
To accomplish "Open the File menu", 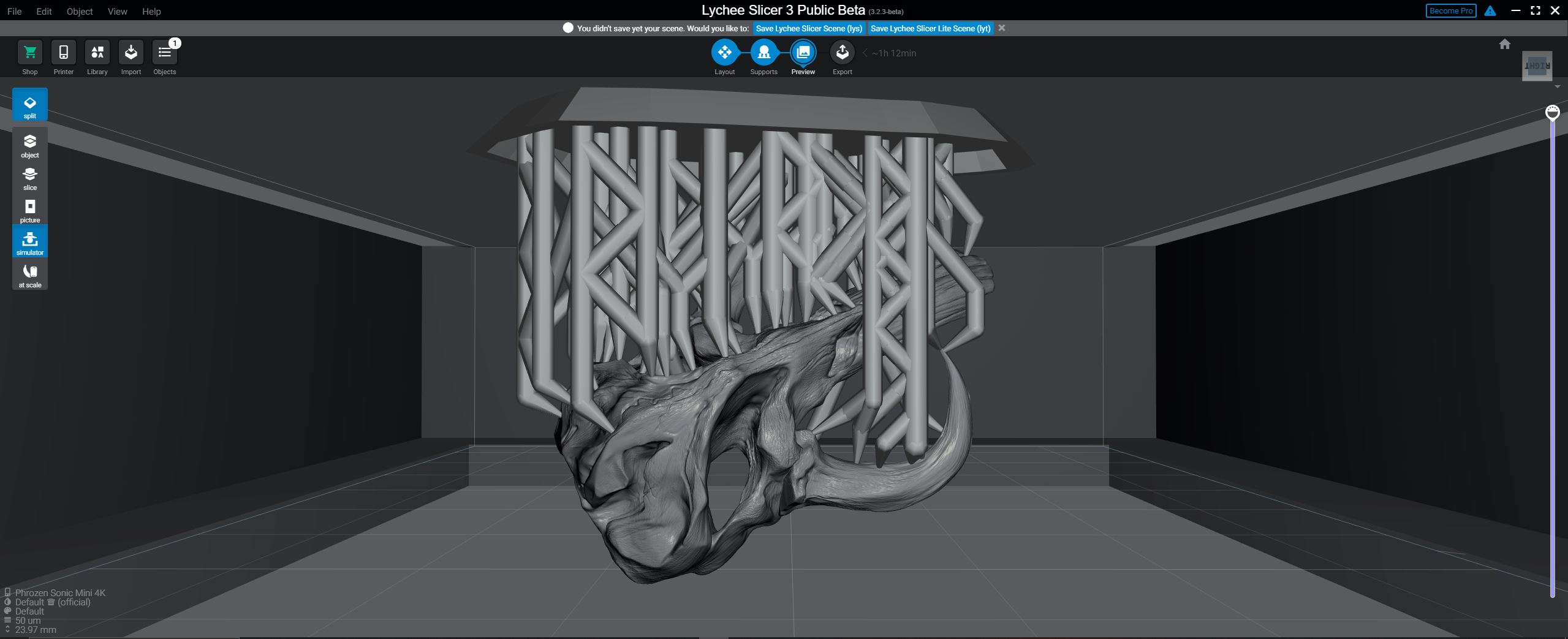I will [x=14, y=11].
